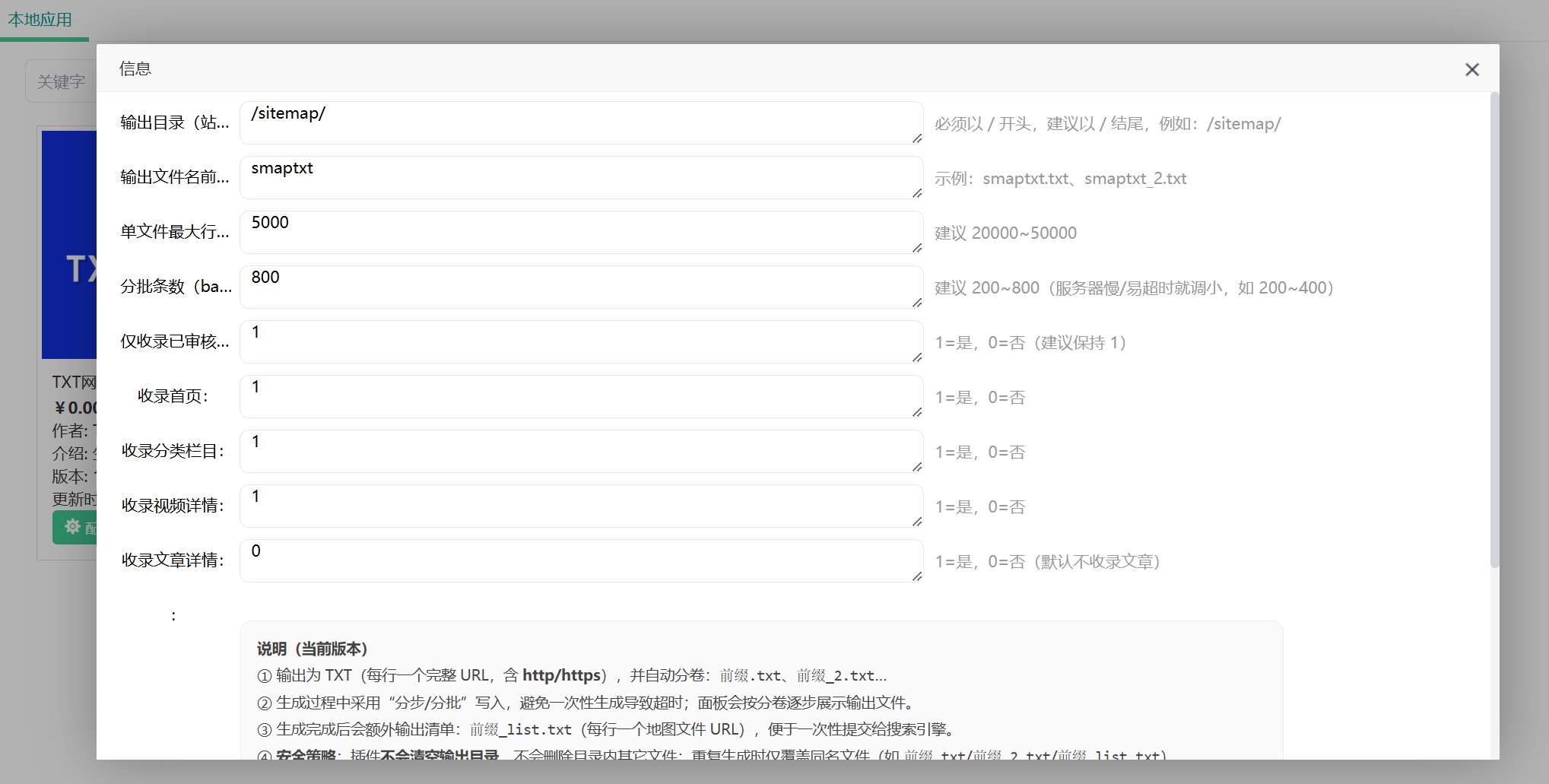The height and width of the screenshot is (784, 1549).
Task: Edit the 输出目录 /sitemap/ field
Action: click(581, 123)
